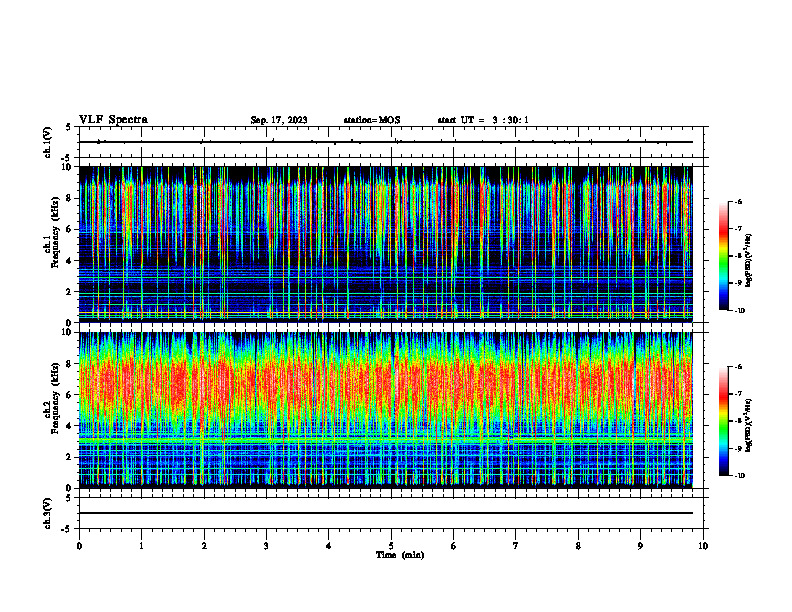
Task: Click the 'Time (min)' x-axis label
Action: 400,555
